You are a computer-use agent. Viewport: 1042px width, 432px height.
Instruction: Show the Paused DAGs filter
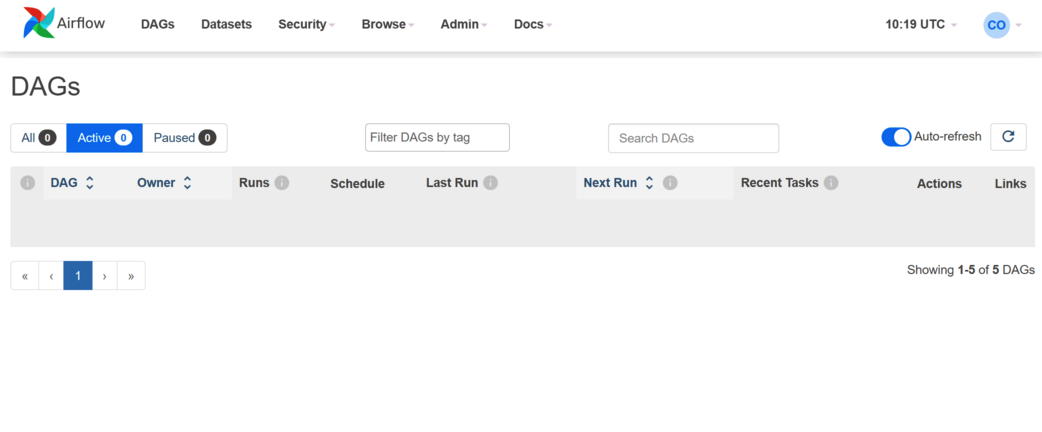(x=185, y=138)
